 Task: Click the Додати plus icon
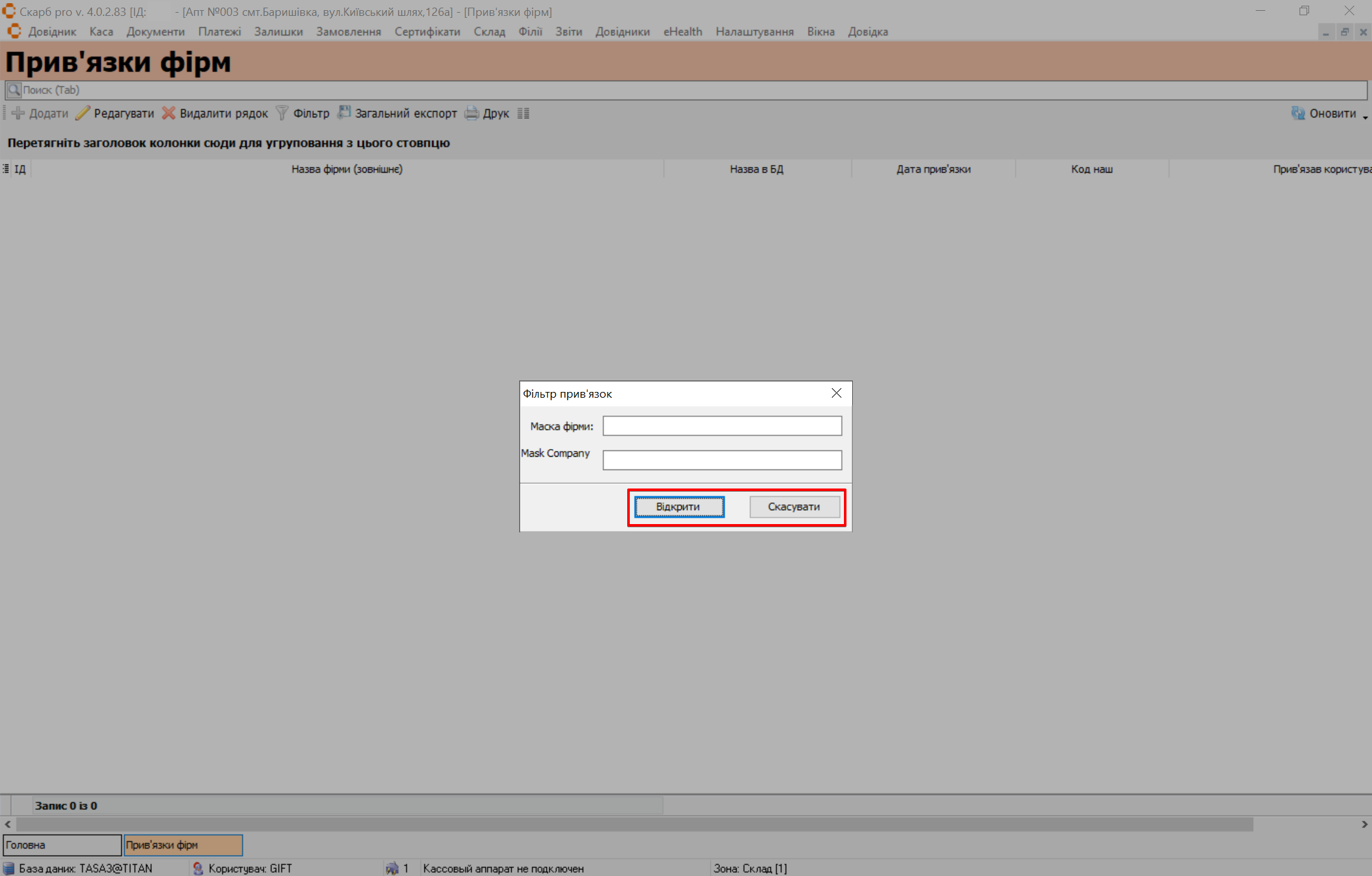point(18,113)
